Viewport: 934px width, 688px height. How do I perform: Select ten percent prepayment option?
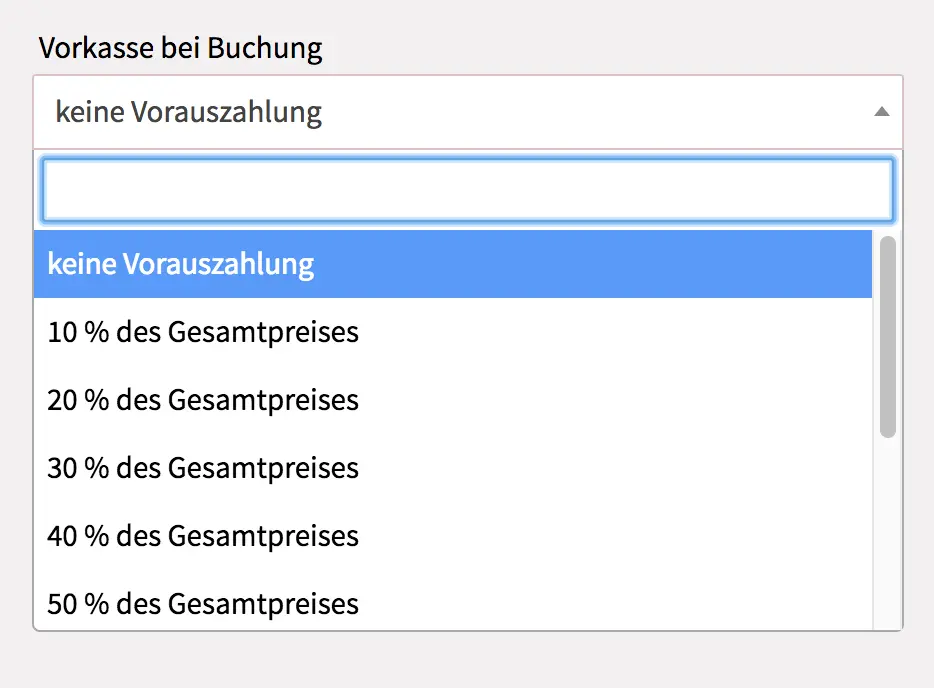203,332
